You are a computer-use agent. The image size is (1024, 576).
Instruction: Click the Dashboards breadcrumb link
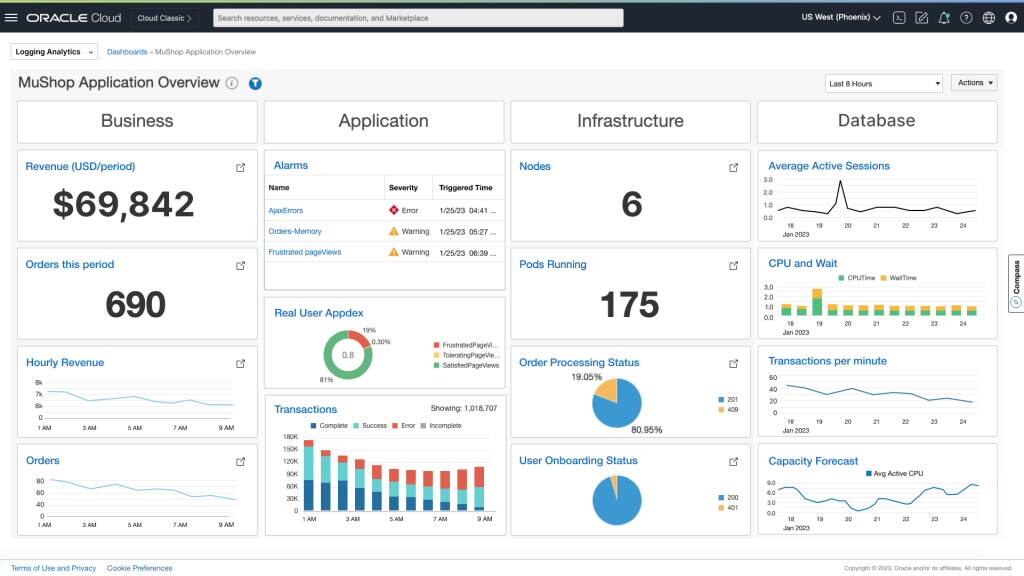coord(127,51)
